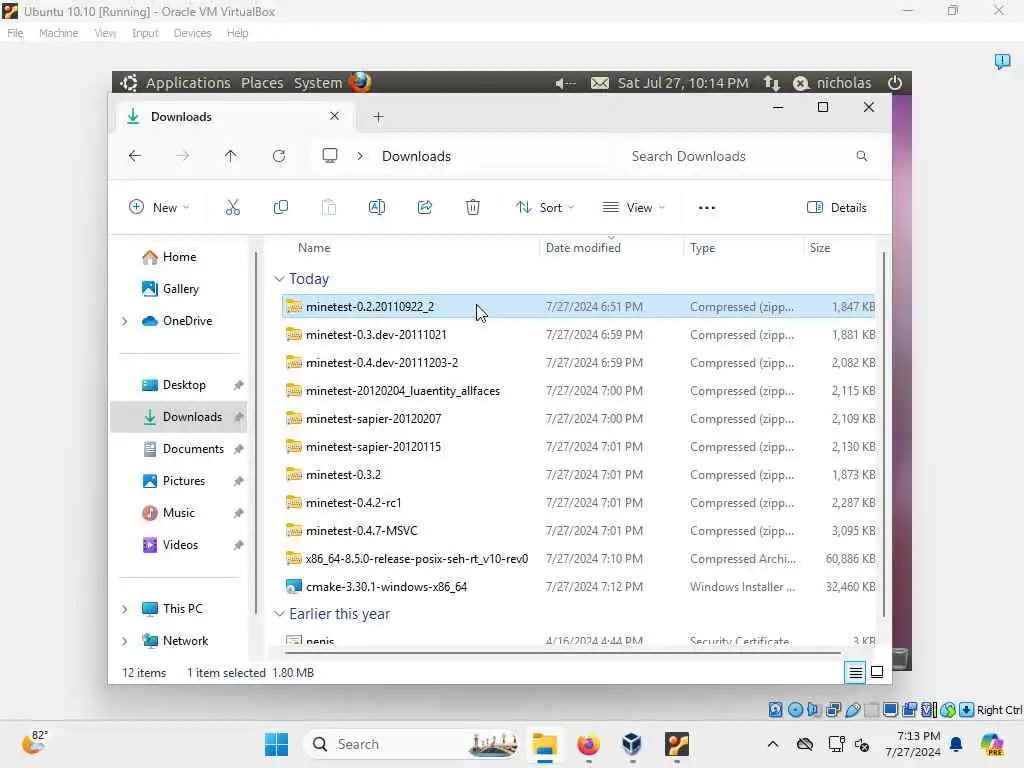Click the Cut scissors icon in the toolbar

232,208
